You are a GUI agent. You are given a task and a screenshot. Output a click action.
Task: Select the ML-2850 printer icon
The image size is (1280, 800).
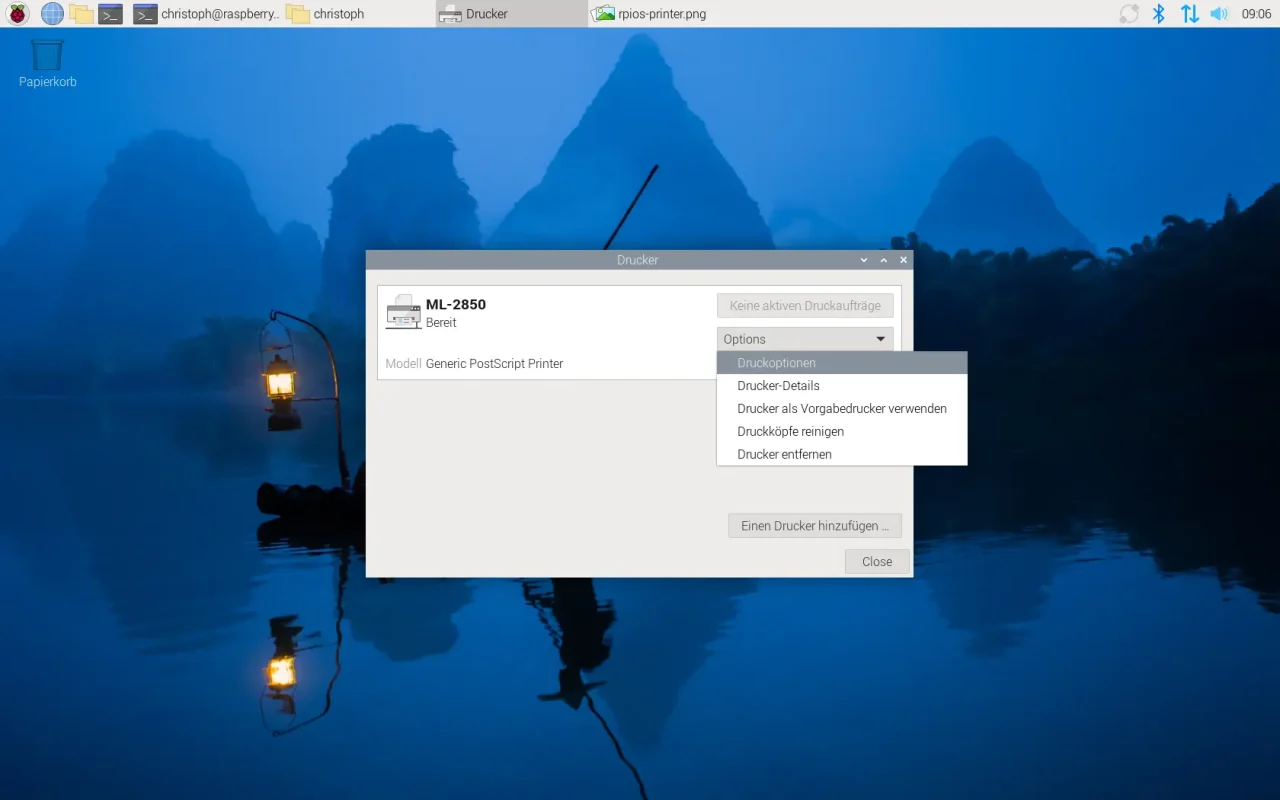pyautogui.click(x=404, y=312)
